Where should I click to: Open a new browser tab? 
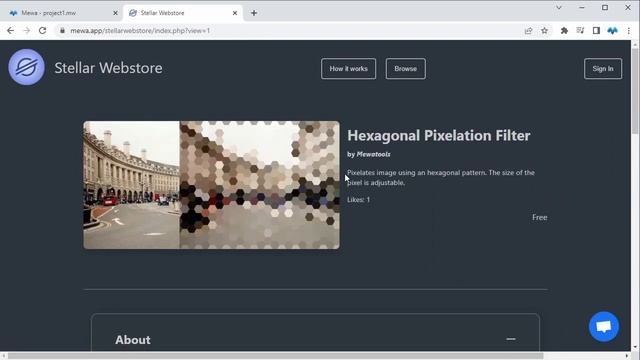[254, 13]
